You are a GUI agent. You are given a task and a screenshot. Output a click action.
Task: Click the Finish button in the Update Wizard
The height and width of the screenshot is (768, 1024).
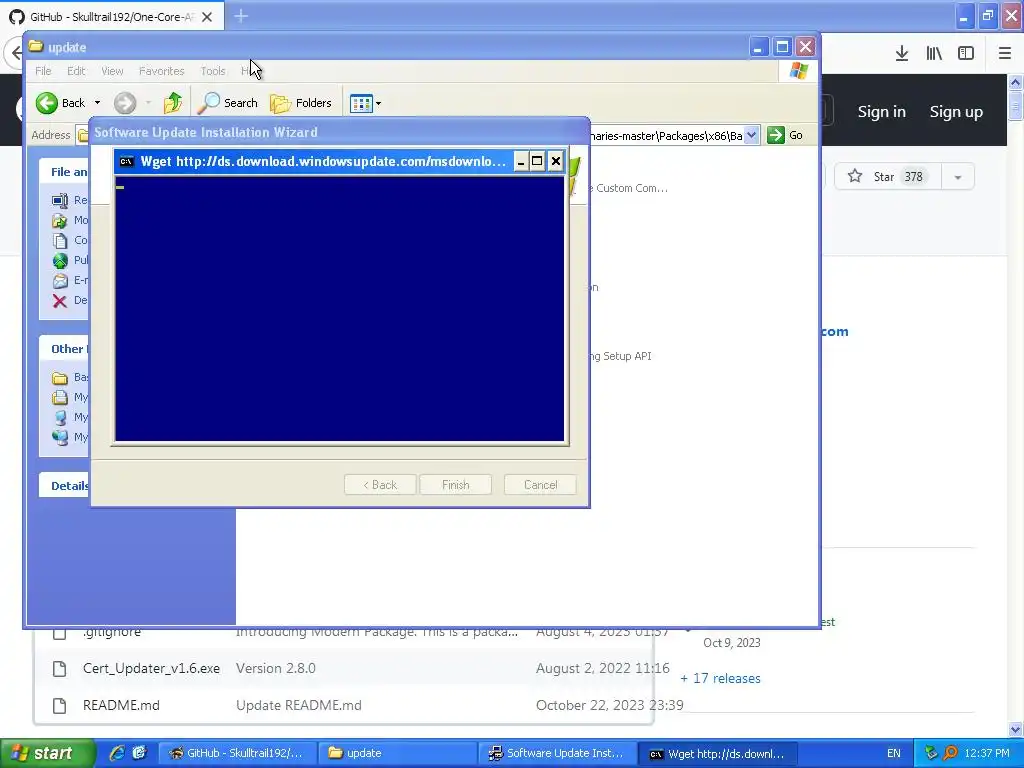tap(455, 485)
